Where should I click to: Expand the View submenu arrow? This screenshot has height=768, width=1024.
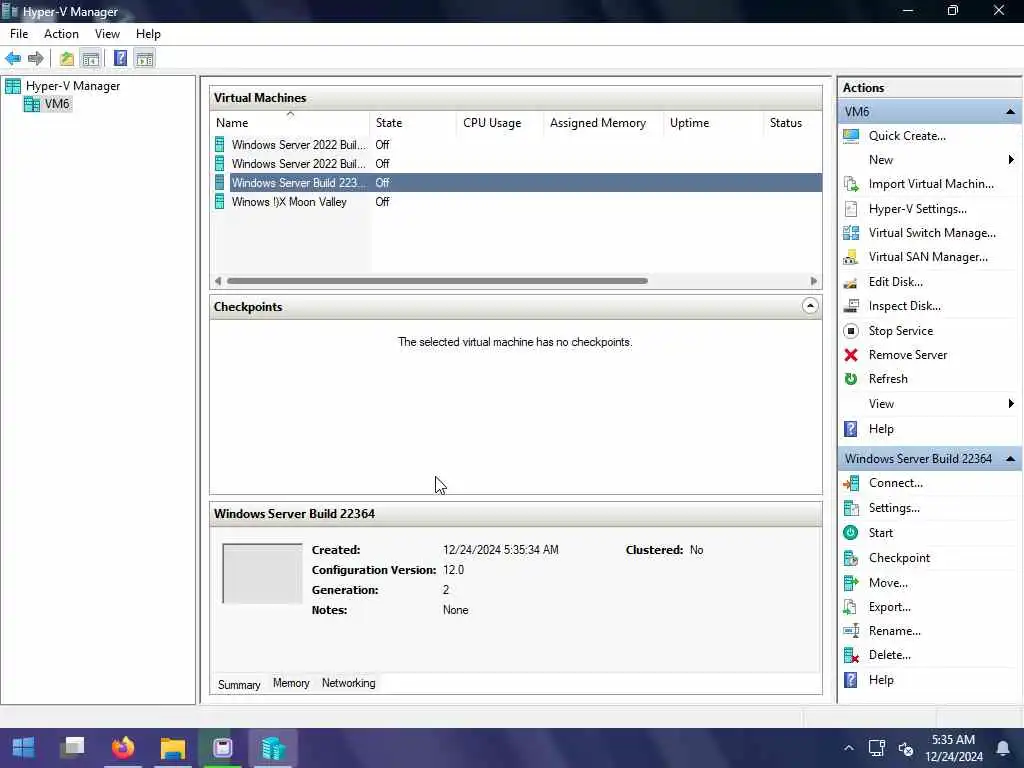(1011, 404)
